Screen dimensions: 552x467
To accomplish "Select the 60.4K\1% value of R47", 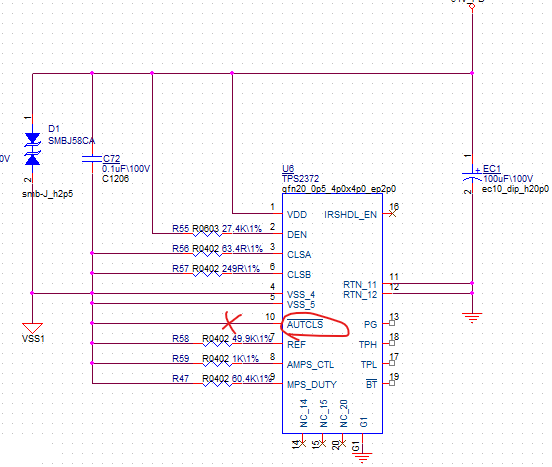I will [x=252, y=379].
